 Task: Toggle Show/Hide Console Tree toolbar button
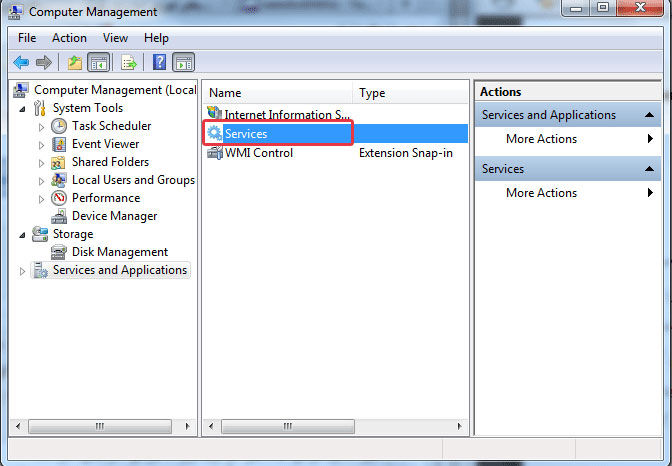[99, 63]
